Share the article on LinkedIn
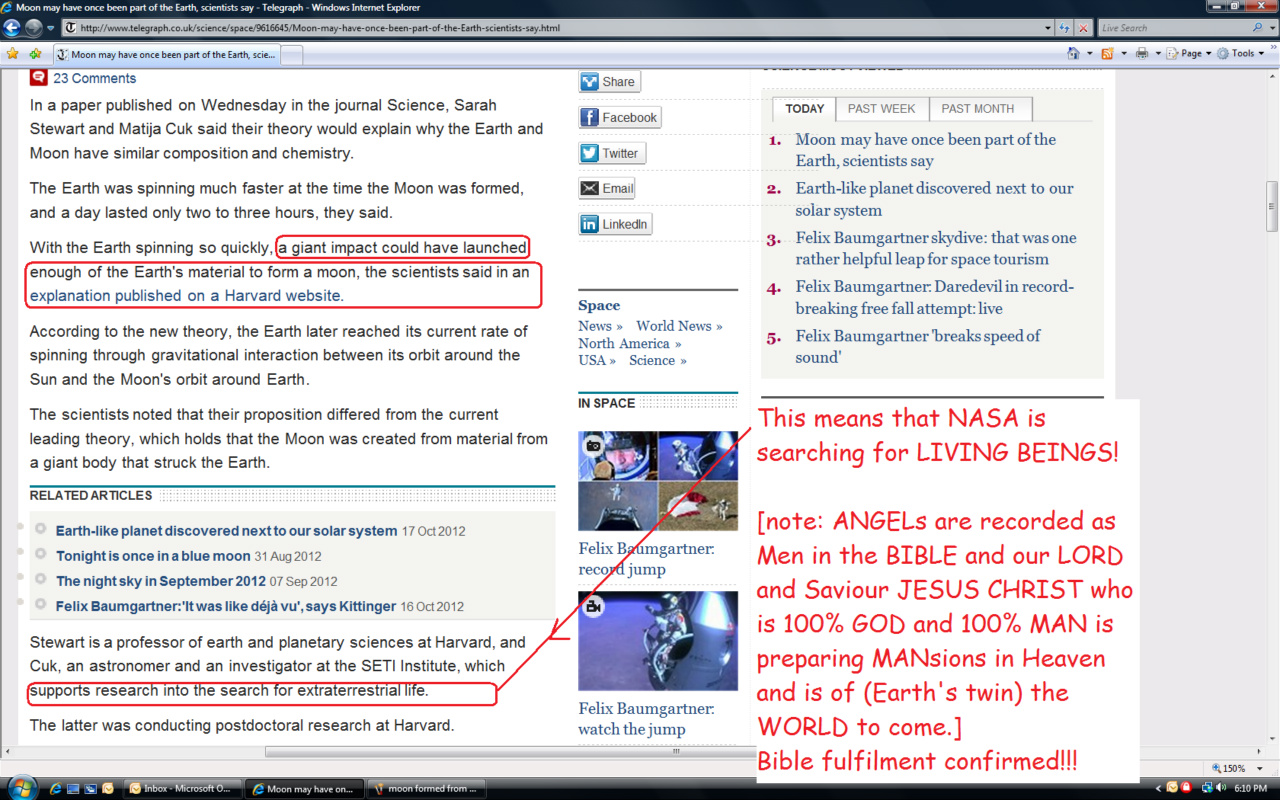Image resolution: width=1280 pixels, height=800 pixels. (615, 224)
